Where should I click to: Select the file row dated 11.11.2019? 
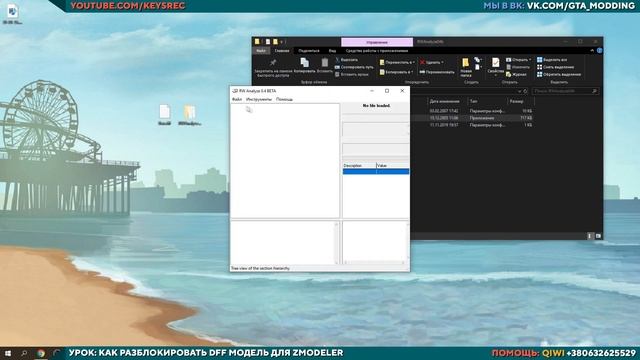473,125
